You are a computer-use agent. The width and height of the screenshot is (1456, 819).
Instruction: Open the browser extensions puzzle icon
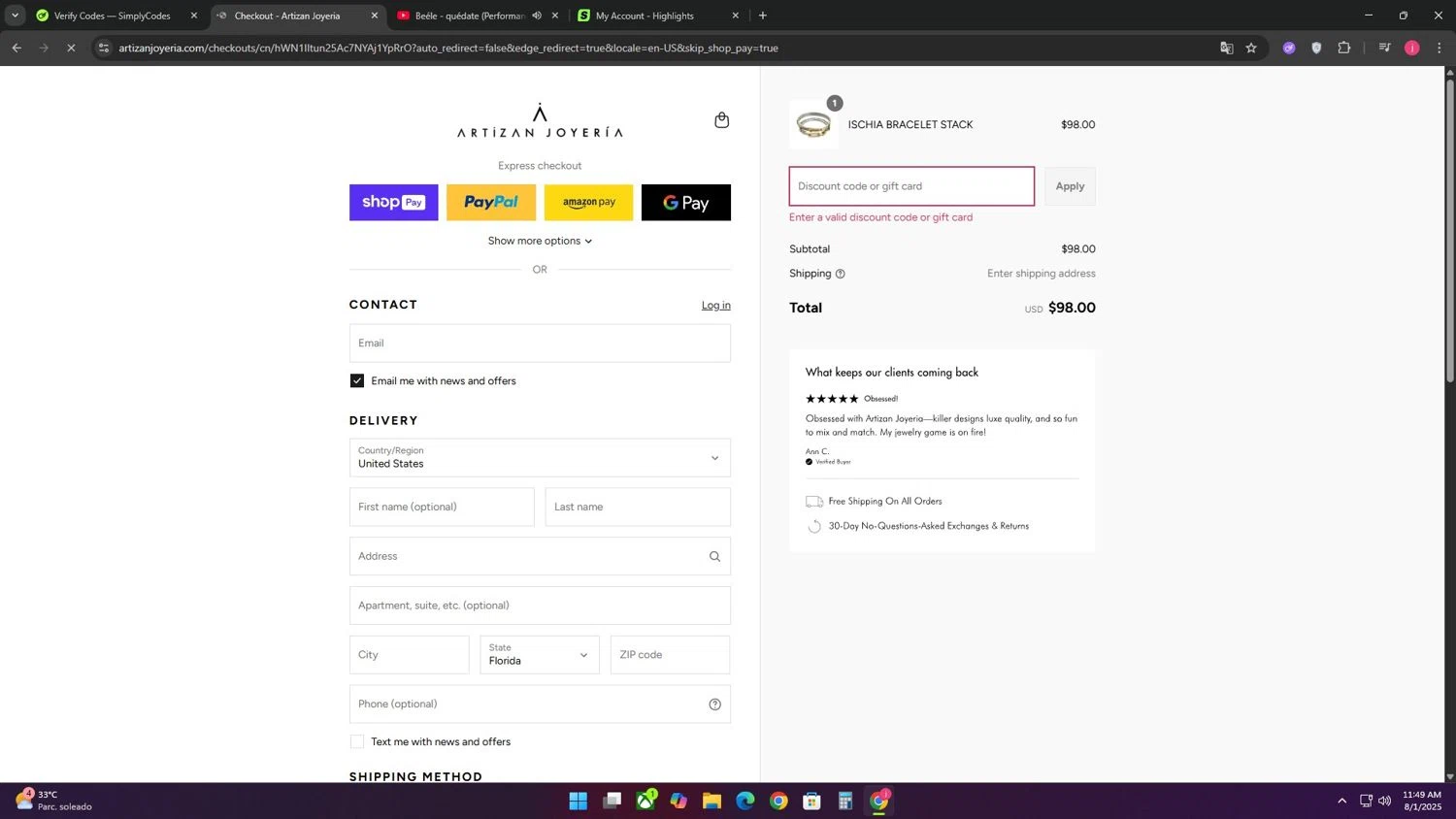pyautogui.click(x=1344, y=48)
